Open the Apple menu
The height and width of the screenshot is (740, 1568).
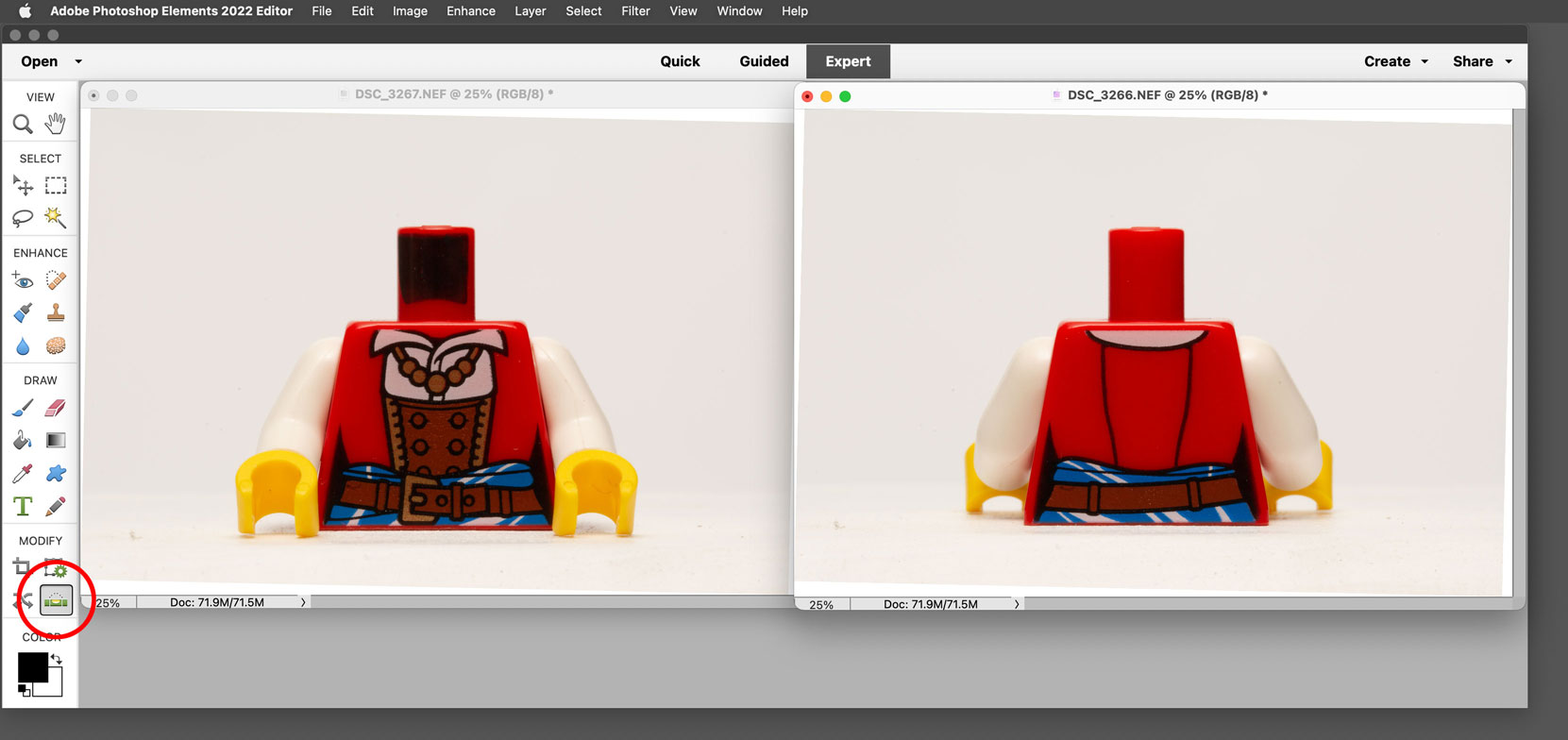tap(25, 11)
